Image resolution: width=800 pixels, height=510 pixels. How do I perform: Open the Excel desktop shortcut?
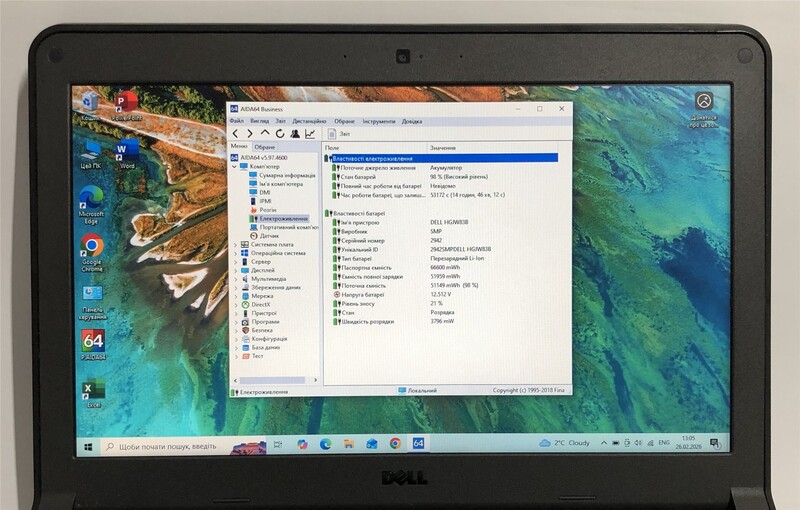(94, 393)
